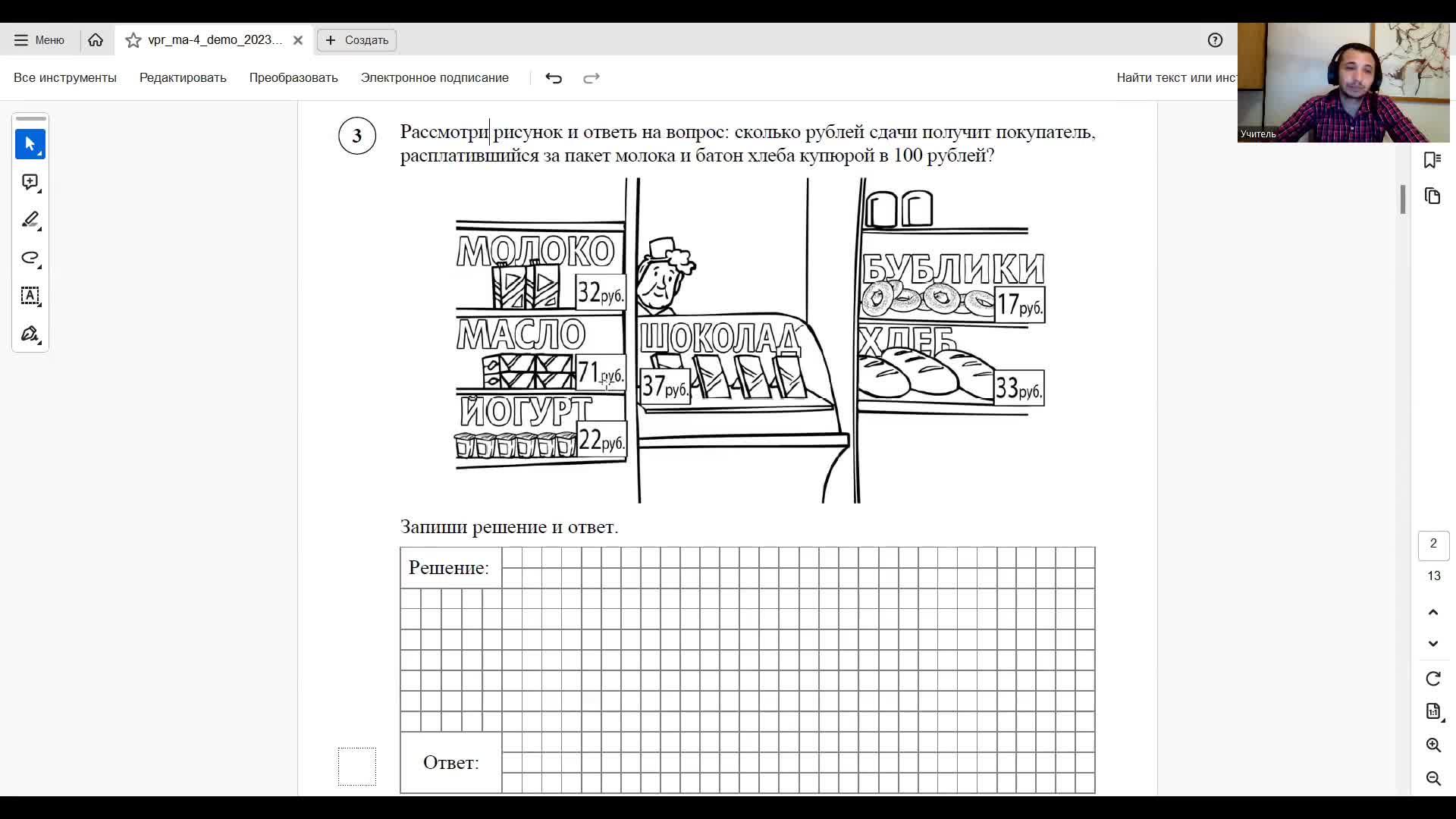
Task: Click the toolbar drag handle above Select tool
Action: (x=30, y=119)
